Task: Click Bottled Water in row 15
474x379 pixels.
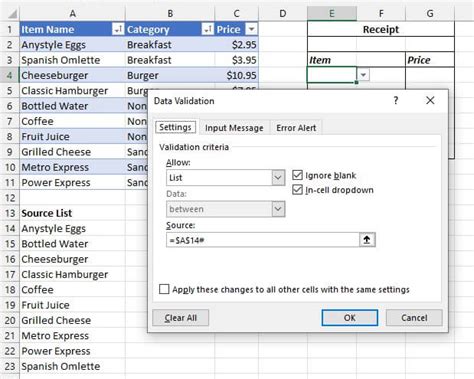Action: pyautogui.click(x=72, y=244)
